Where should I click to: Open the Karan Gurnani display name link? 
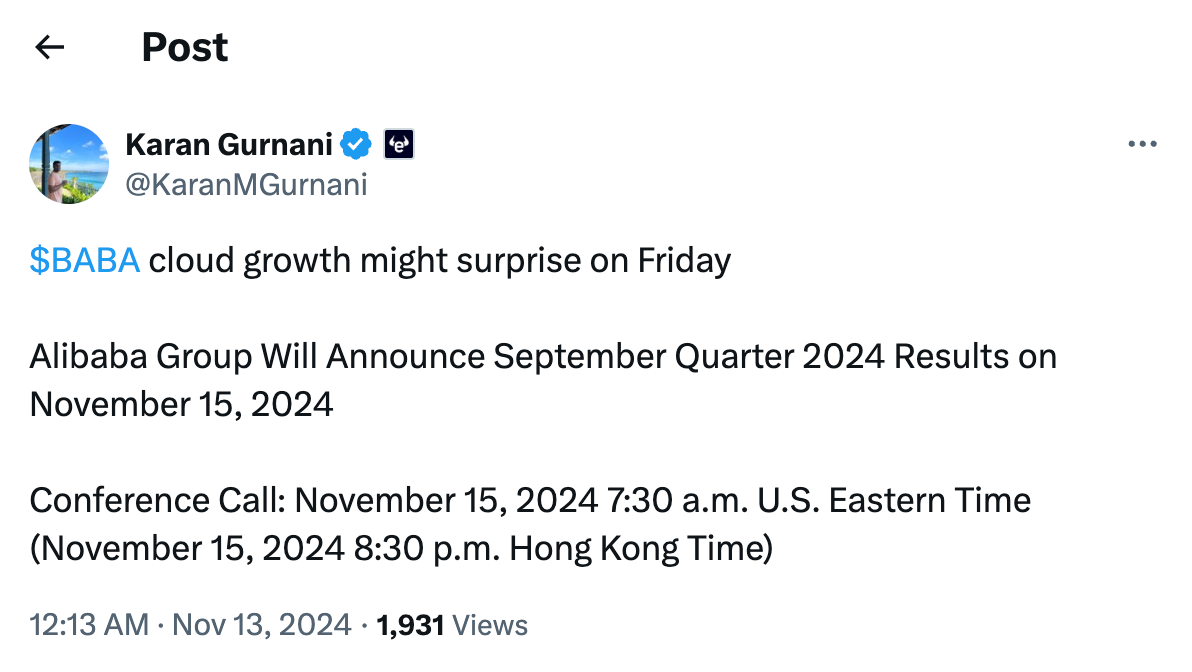[x=229, y=145]
